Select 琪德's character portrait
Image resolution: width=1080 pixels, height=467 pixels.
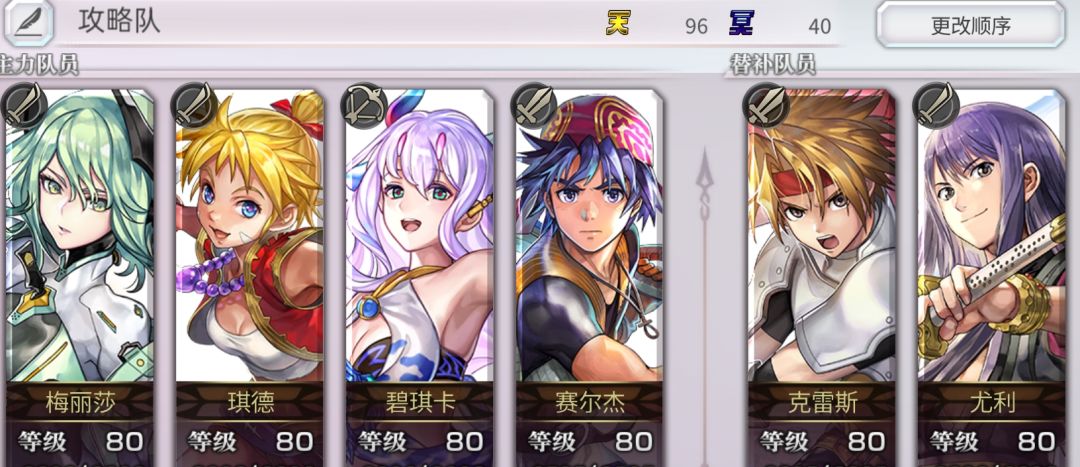(249, 236)
